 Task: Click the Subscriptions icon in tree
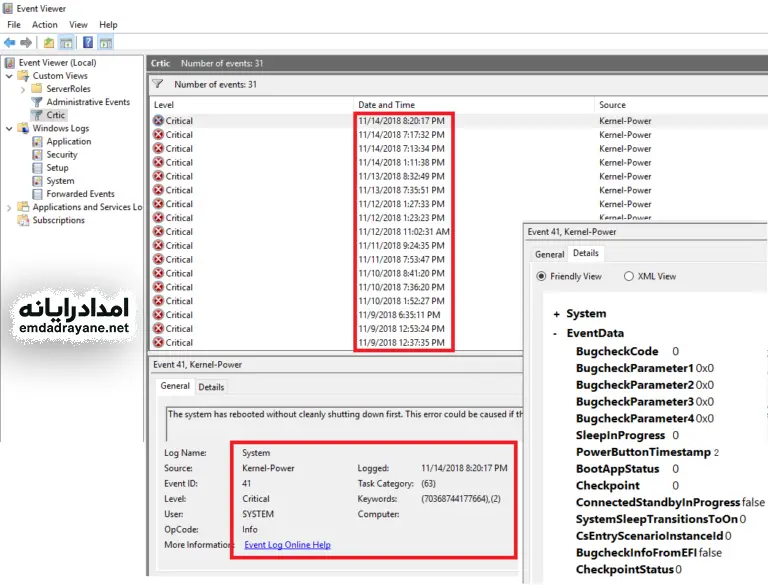23,220
